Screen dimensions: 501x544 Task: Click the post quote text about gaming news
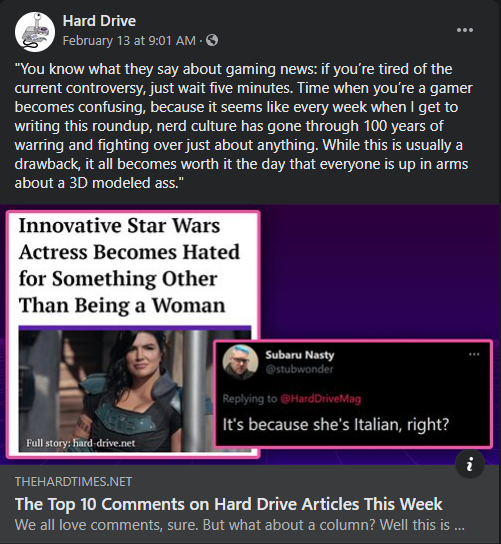pos(243,126)
